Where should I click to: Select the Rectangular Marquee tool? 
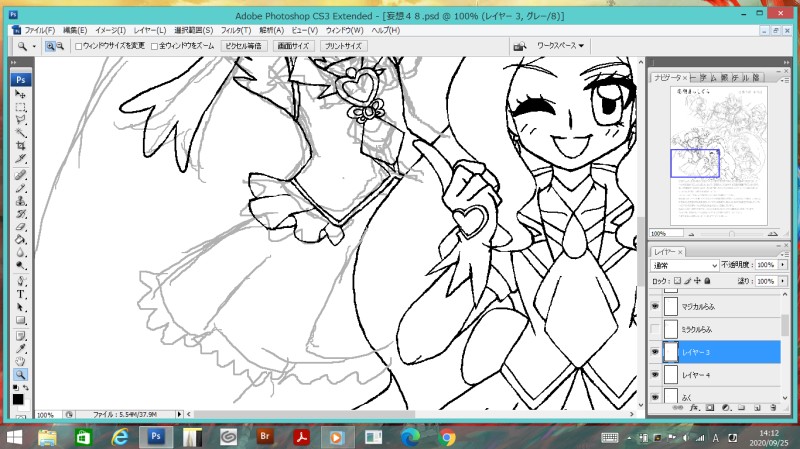[x=20, y=107]
